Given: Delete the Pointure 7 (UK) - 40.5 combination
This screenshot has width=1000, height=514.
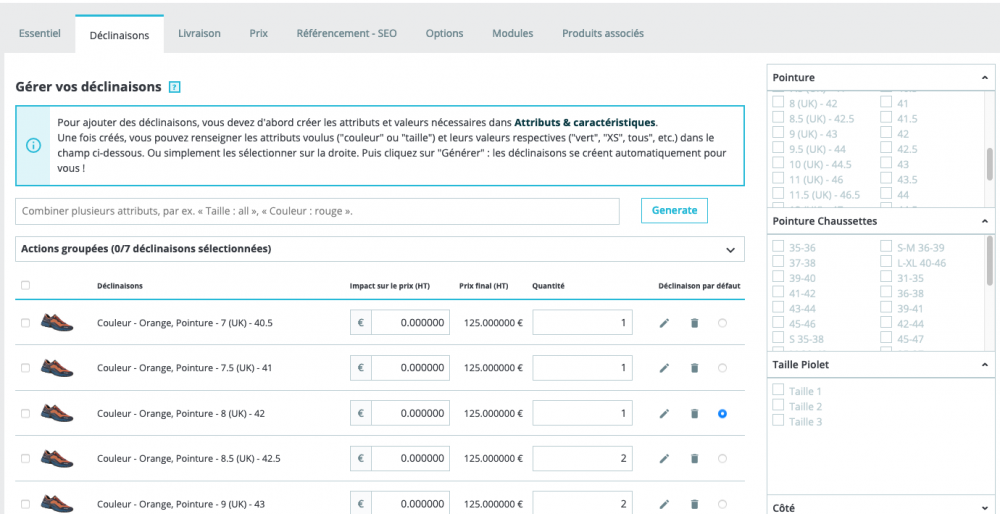Looking at the screenshot, I should tap(695, 323).
